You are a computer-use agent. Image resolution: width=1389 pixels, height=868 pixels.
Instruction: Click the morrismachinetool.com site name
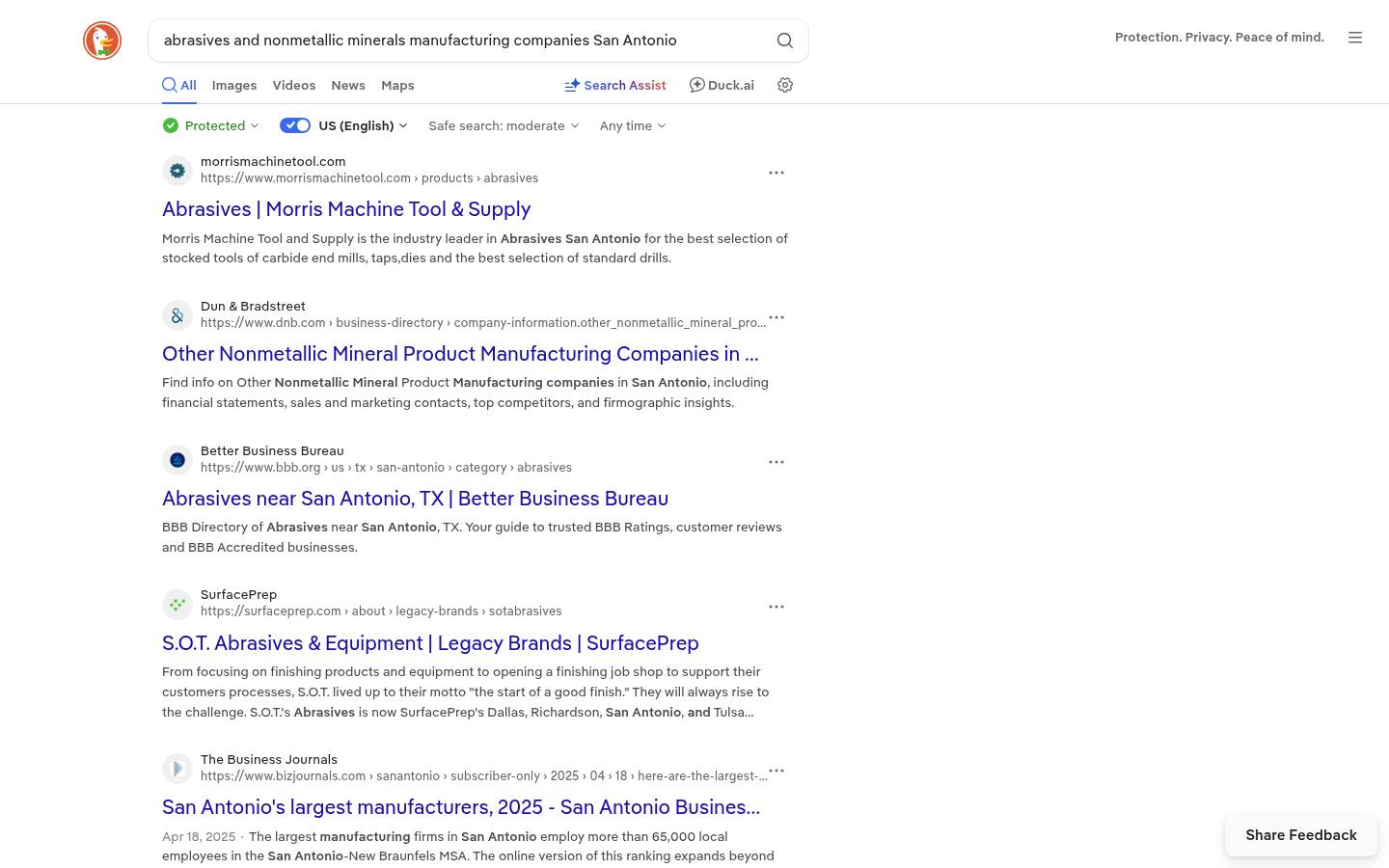point(273,162)
